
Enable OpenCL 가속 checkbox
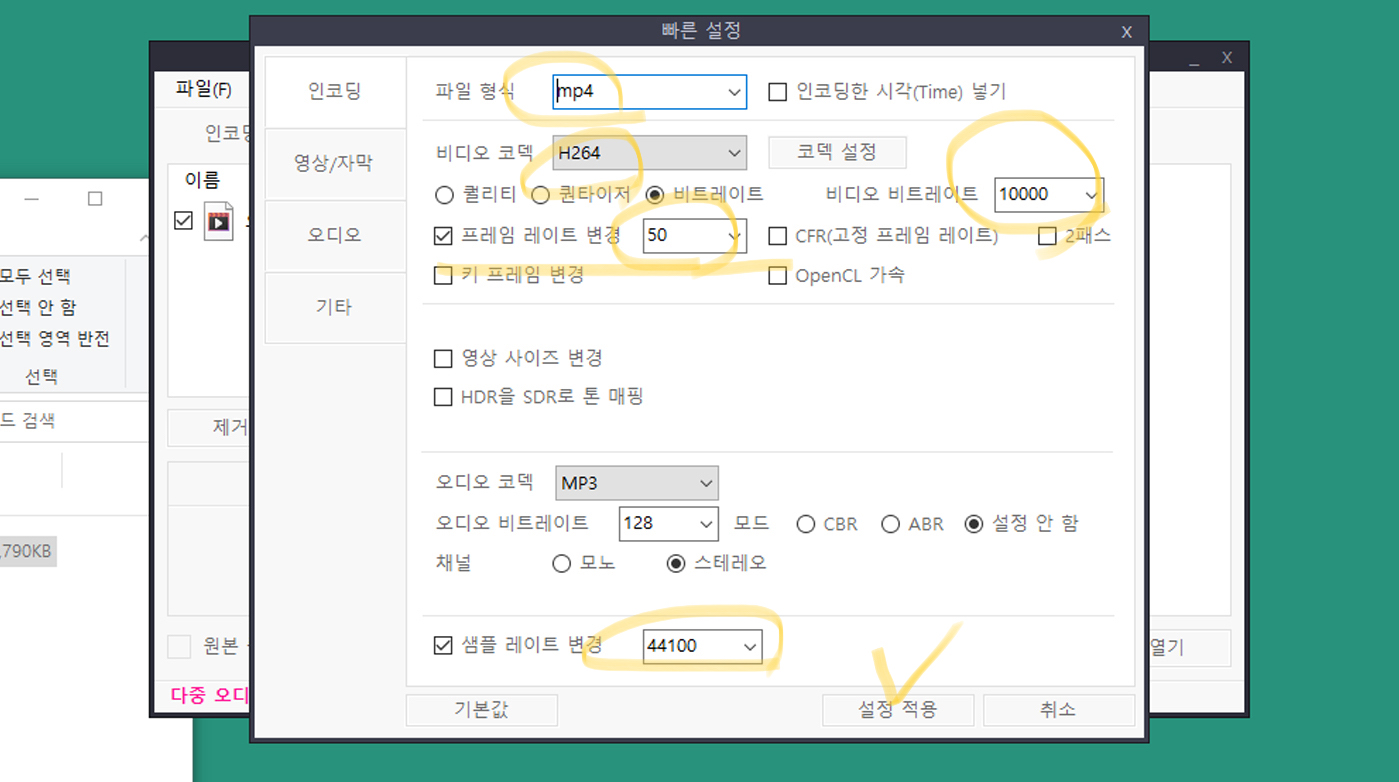(x=778, y=276)
